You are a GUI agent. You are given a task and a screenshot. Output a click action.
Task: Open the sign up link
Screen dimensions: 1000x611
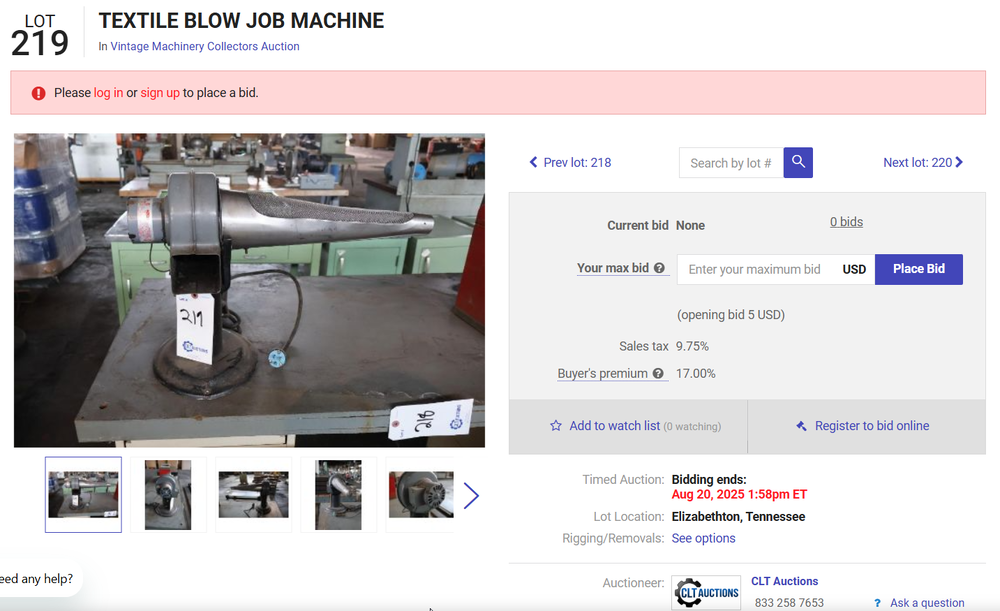tap(160, 93)
